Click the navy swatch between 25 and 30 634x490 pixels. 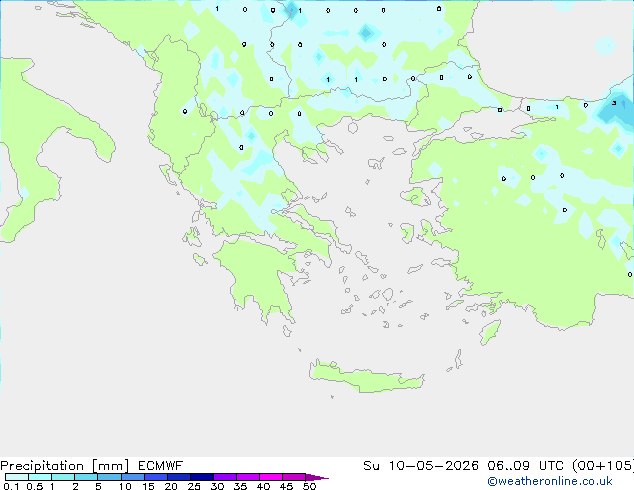tap(201, 477)
